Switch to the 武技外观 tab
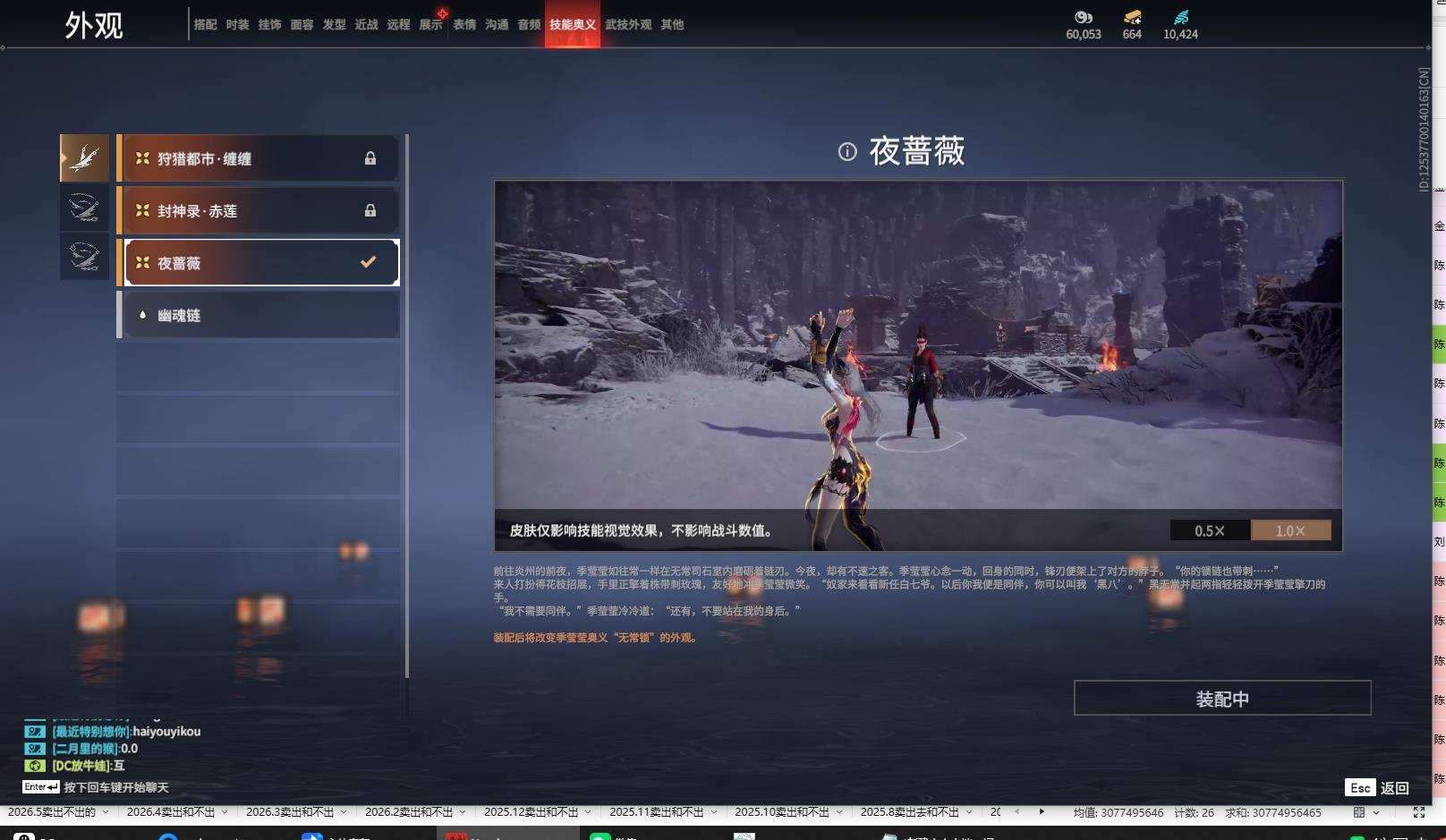This screenshot has height=840, width=1446. pyautogui.click(x=628, y=24)
